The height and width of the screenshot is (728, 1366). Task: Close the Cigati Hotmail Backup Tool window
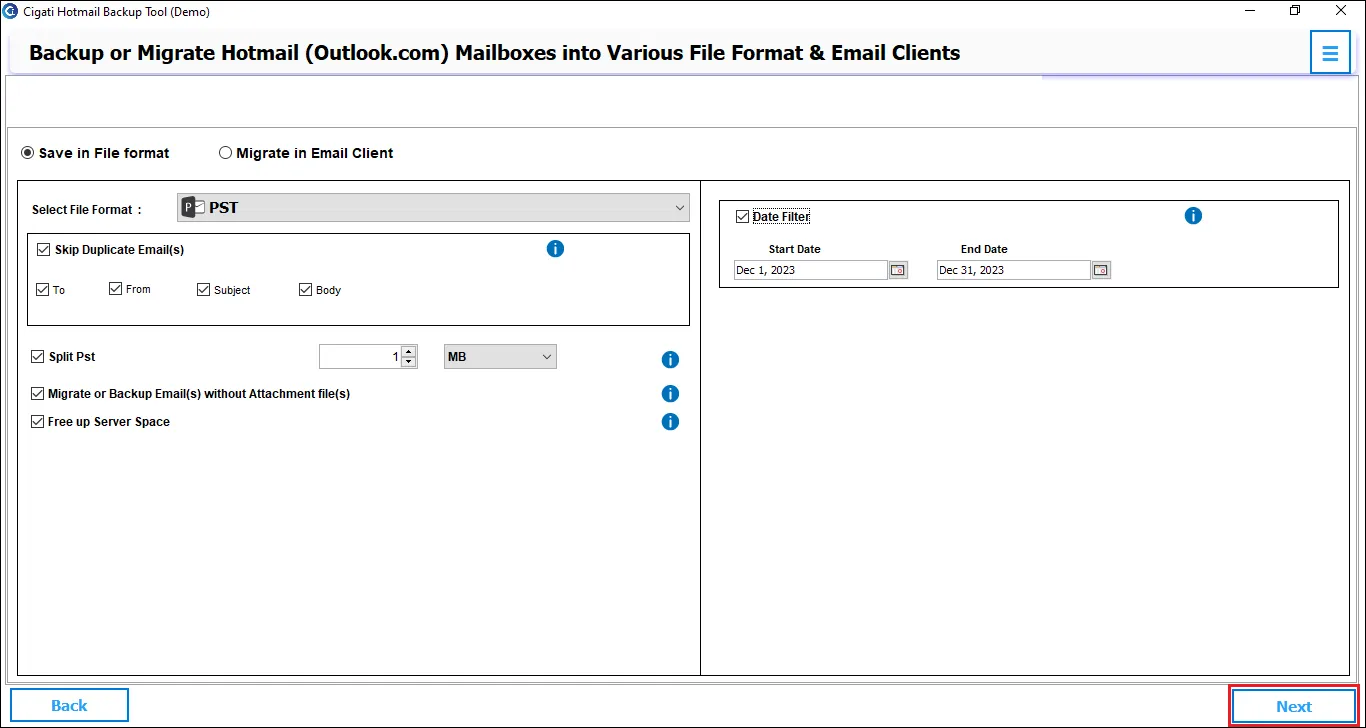click(x=1341, y=11)
